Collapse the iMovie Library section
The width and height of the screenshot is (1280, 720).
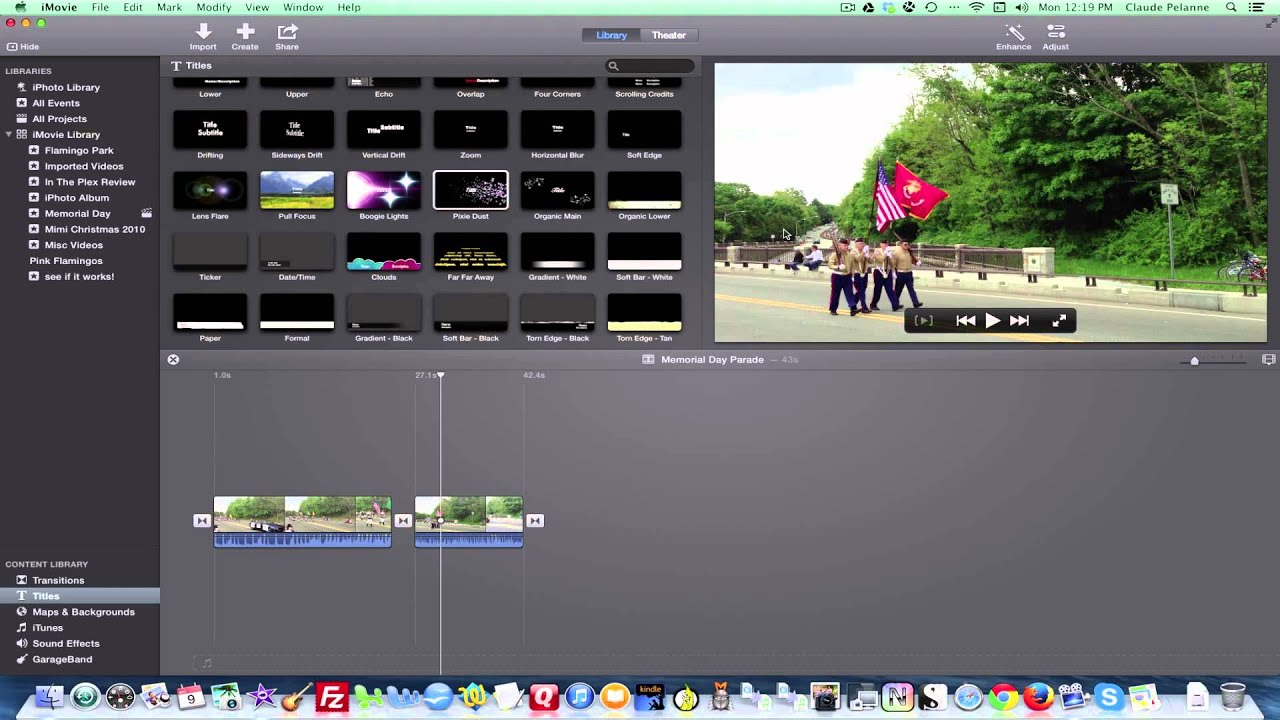[x=8, y=134]
